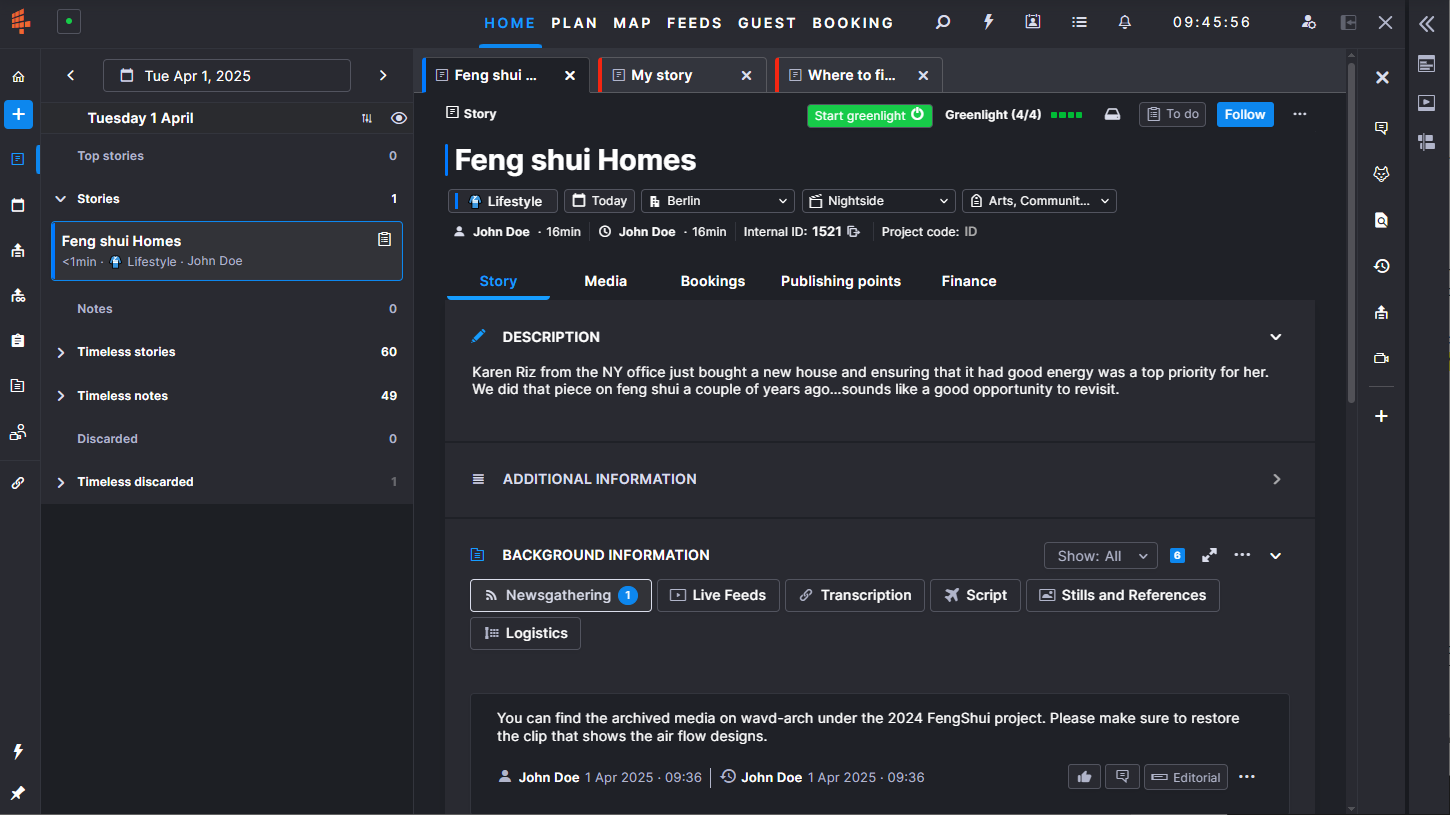Image resolution: width=1450 pixels, height=815 pixels.
Task: Click the thumbs up icon on the note
Action: [1084, 777]
